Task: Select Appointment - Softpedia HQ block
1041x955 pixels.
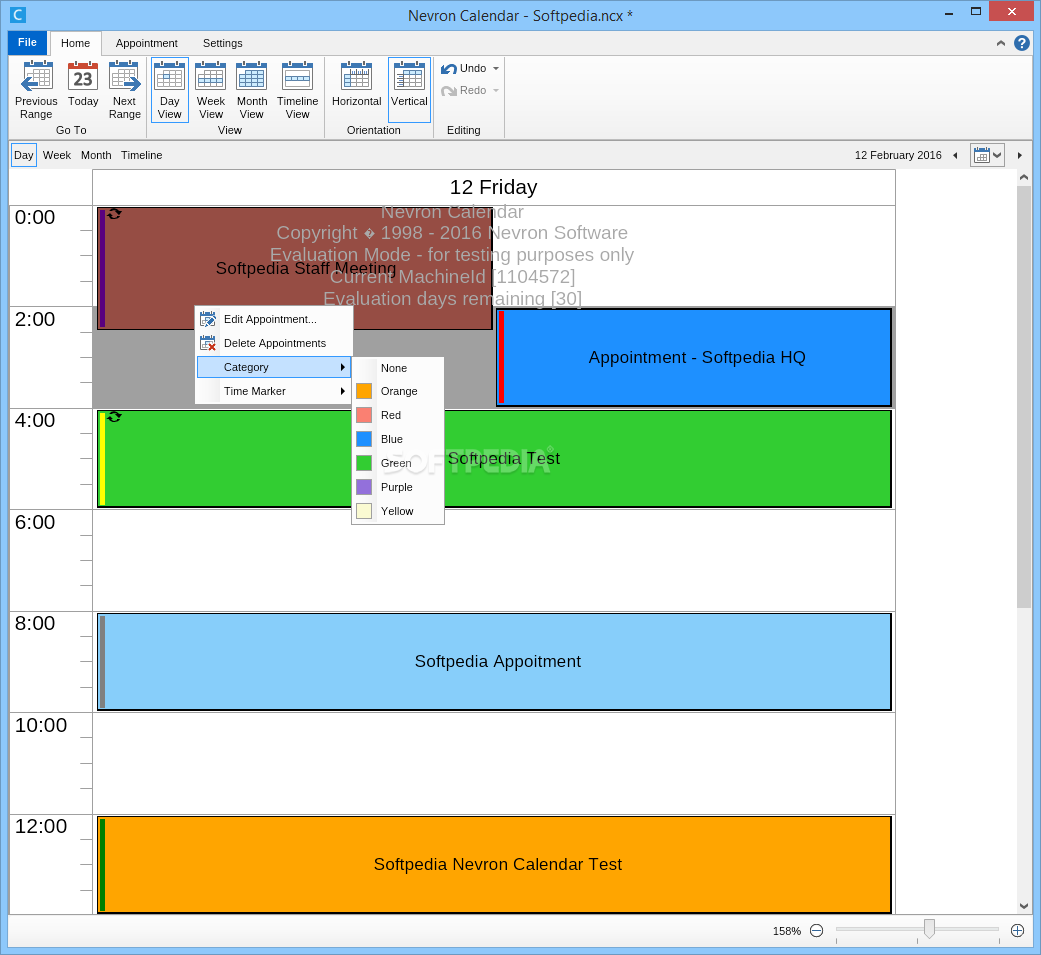Action: click(694, 357)
